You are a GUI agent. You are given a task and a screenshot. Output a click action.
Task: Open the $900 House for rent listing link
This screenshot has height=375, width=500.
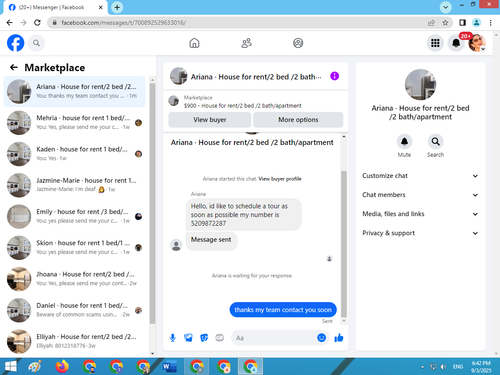coord(243,106)
